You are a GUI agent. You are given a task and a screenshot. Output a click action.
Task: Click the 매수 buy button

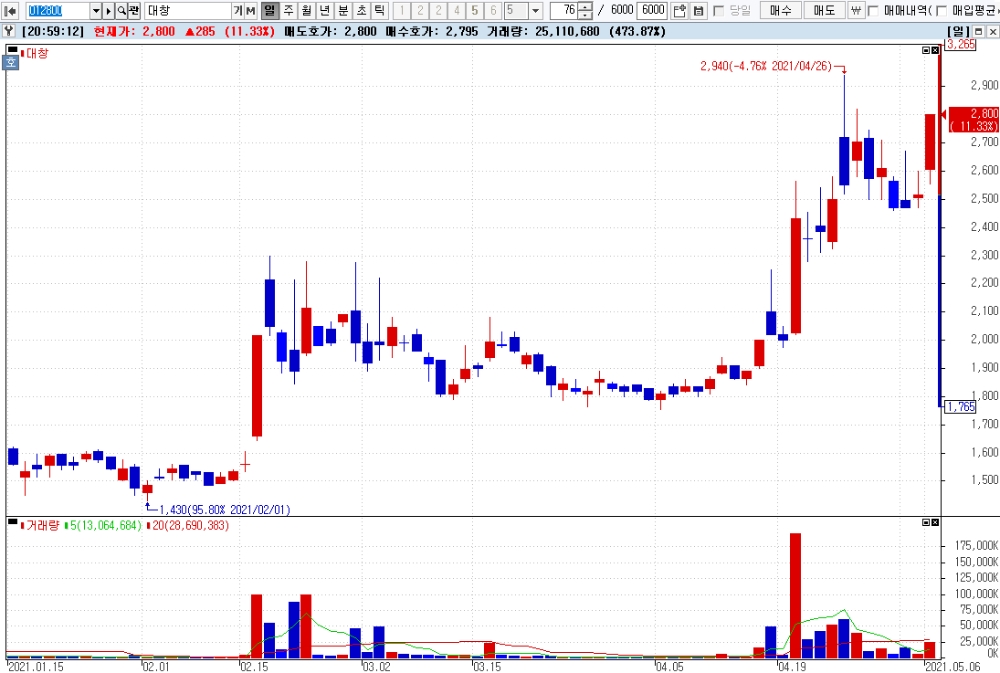click(x=781, y=10)
